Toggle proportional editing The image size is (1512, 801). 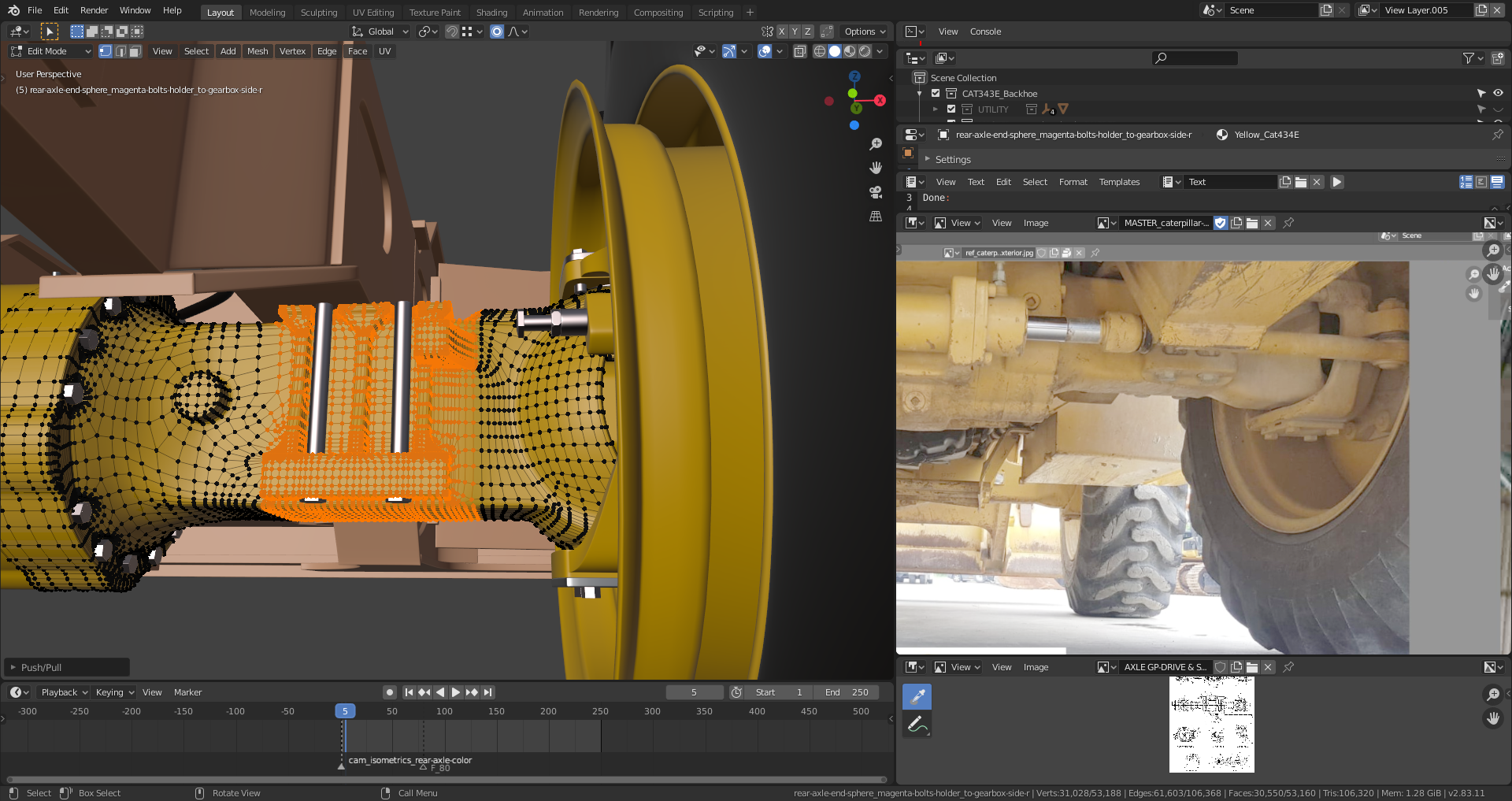[x=497, y=32]
